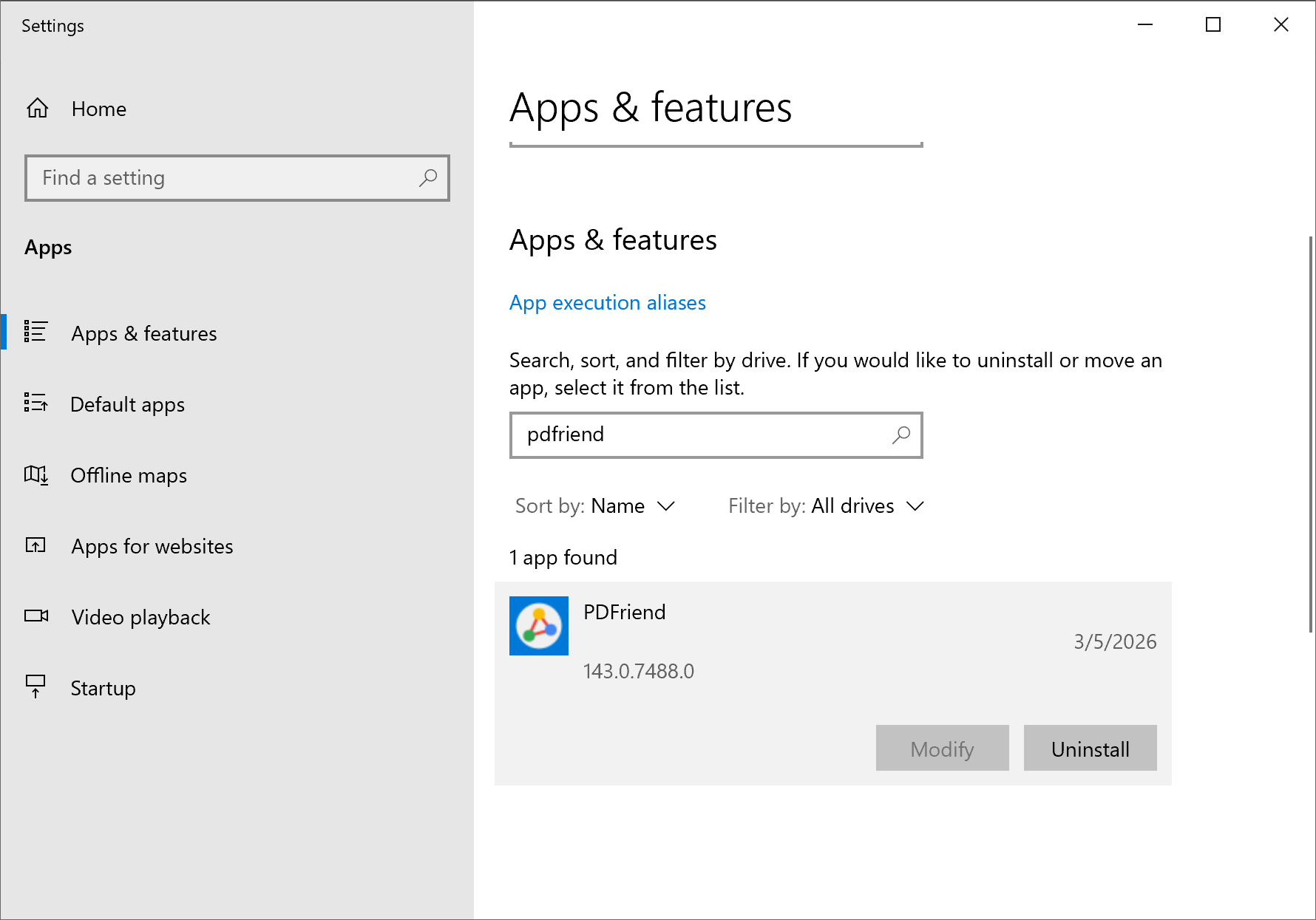Open Startup settings from the sidebar

pyautogui.click(x=102, y=688)
